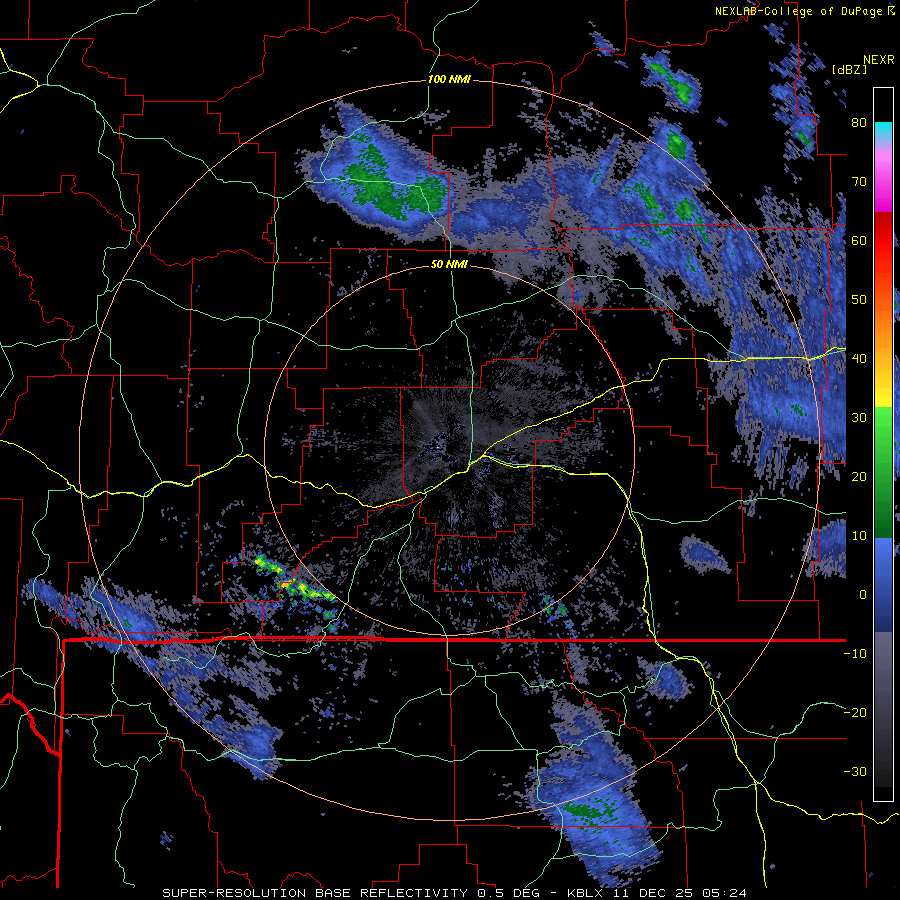
Task: Click the "70" value on dBZ scale
Action: click(x=859, y=181)
